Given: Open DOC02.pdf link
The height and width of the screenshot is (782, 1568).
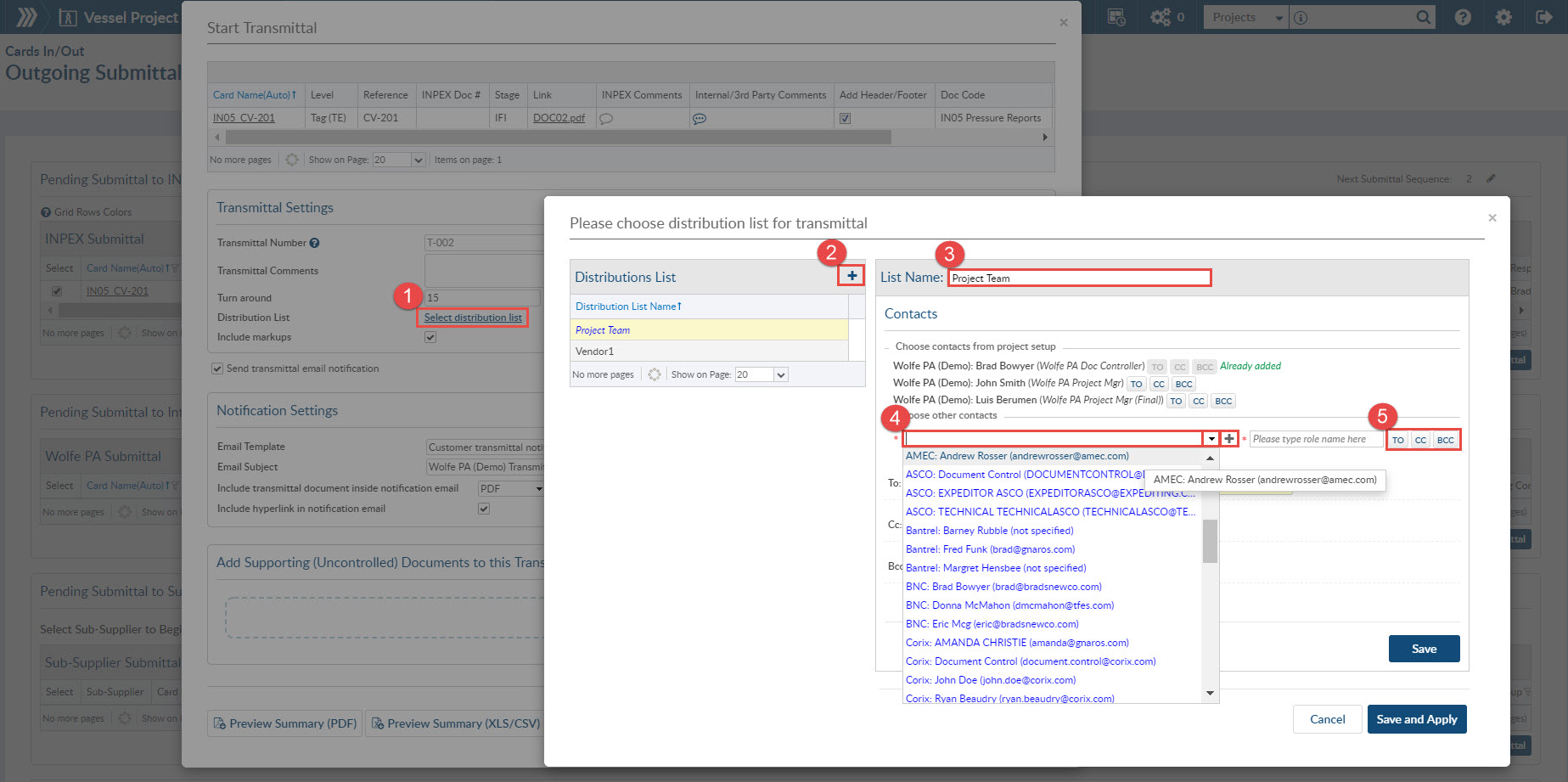Looking at the screenshot, I should point(559,118).
